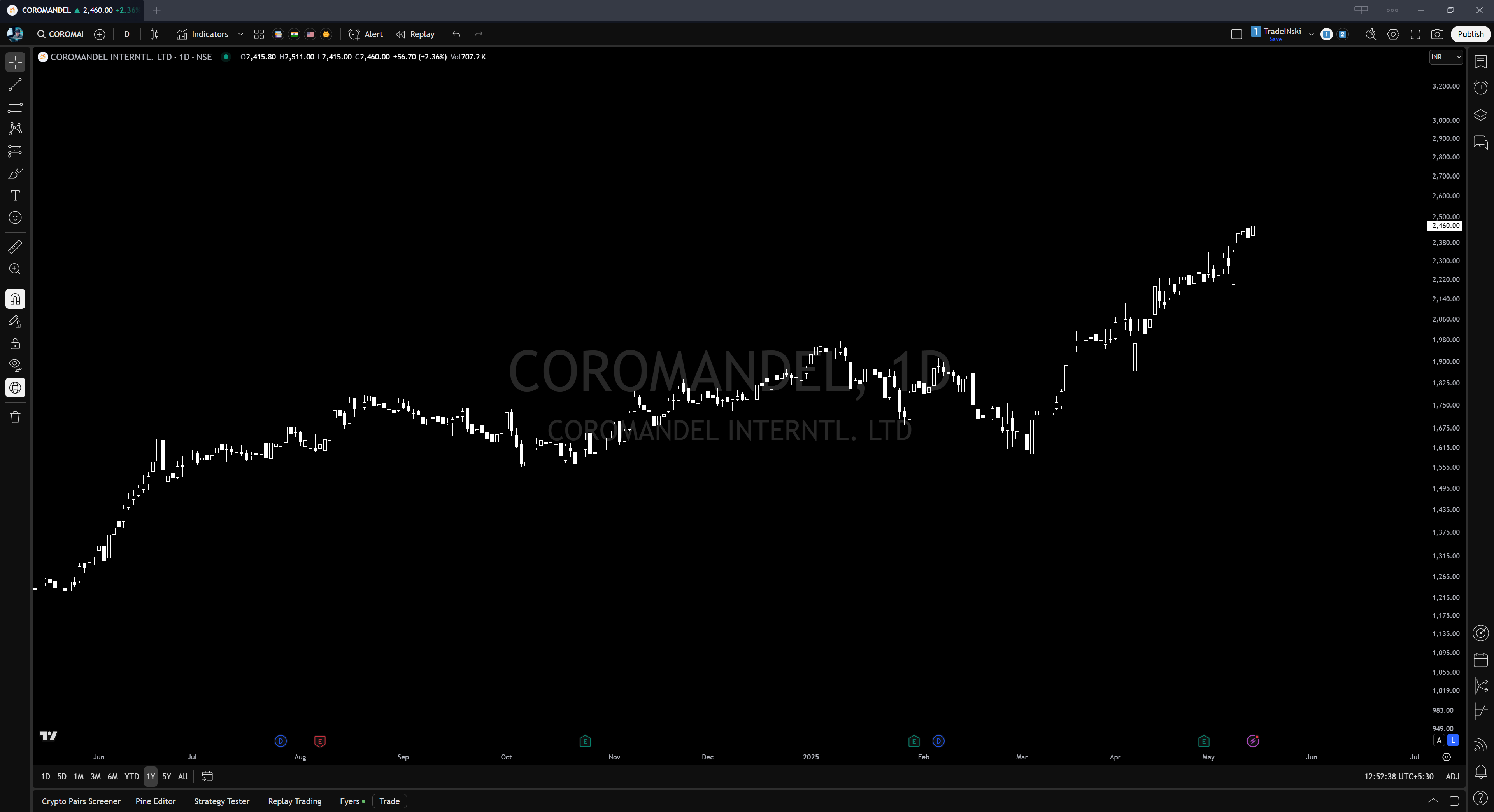Open chart settings gear in top bar

coord(1393,34)
